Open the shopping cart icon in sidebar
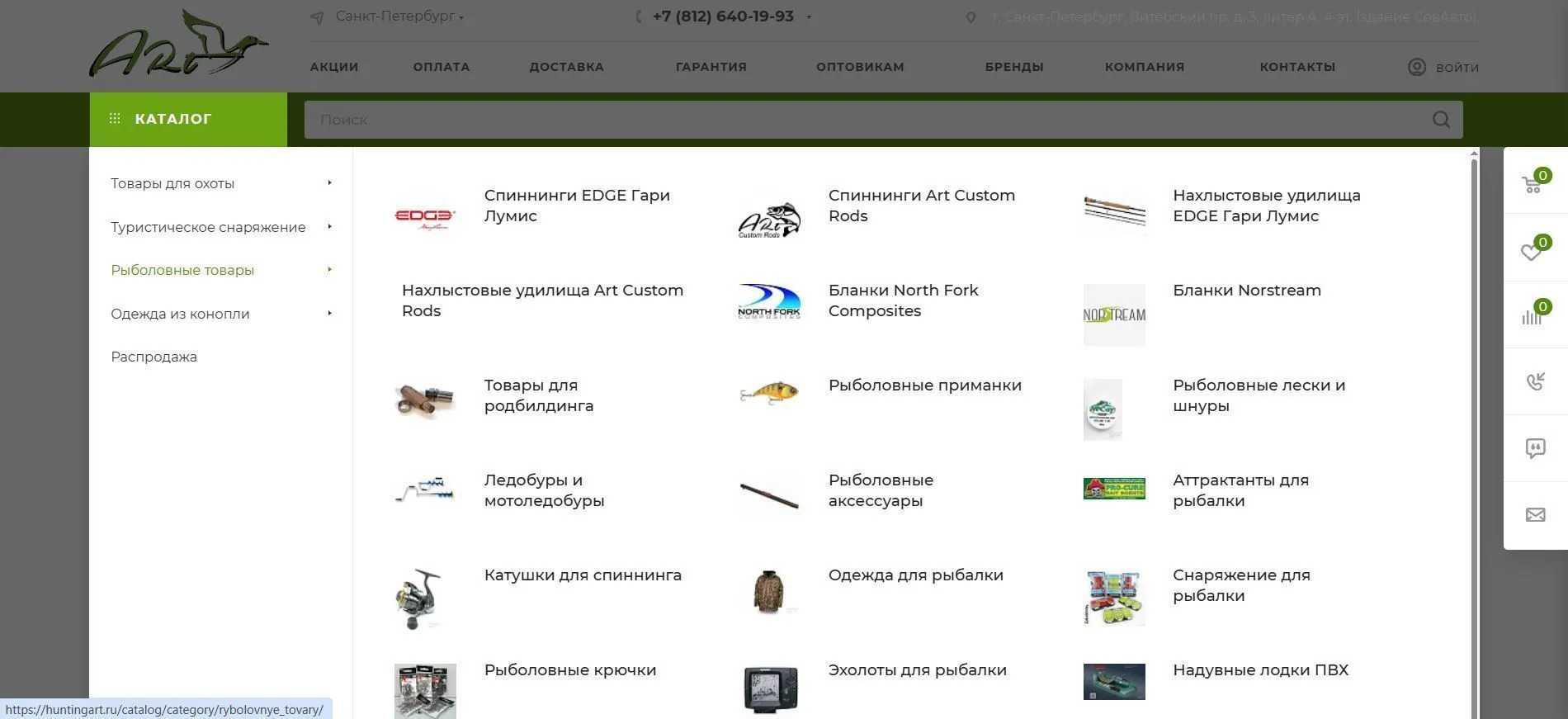The width and height of the screenshot is (1568, 719). (1532, 185)
